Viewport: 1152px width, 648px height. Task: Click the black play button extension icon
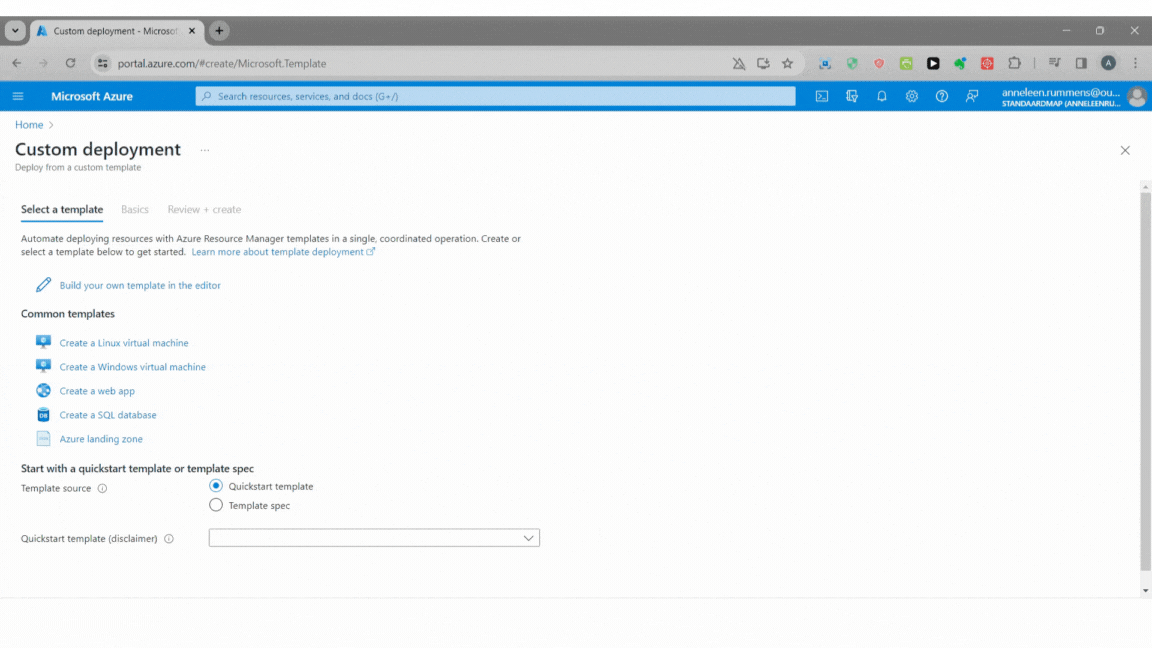[x=933, y=64]
